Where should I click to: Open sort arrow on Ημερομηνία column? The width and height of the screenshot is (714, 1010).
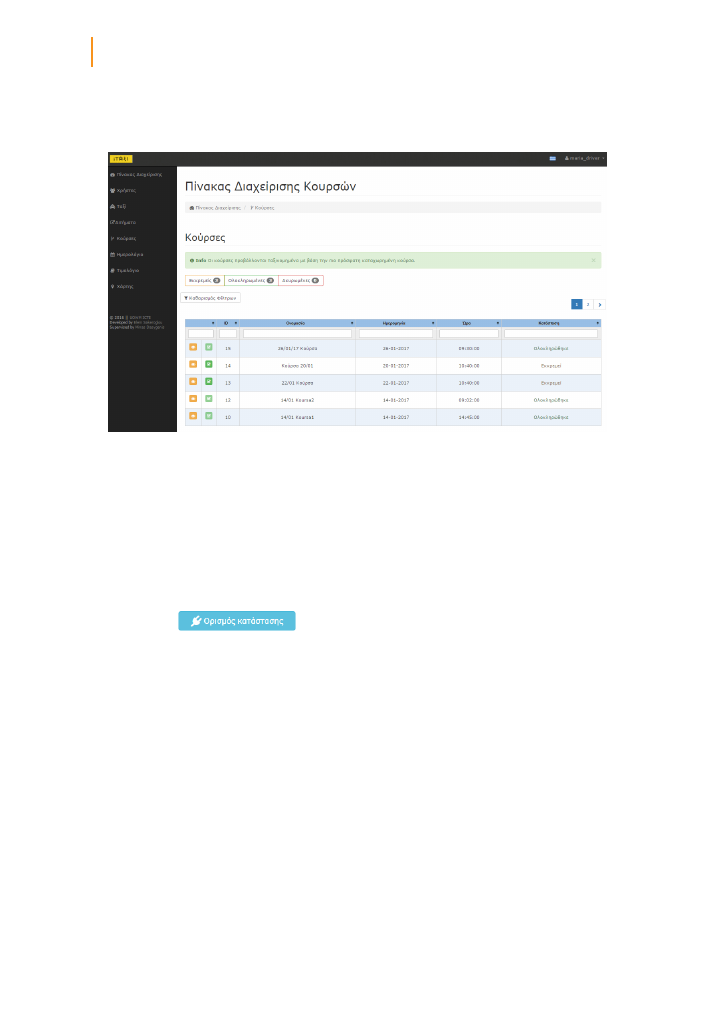click(433, 323)
